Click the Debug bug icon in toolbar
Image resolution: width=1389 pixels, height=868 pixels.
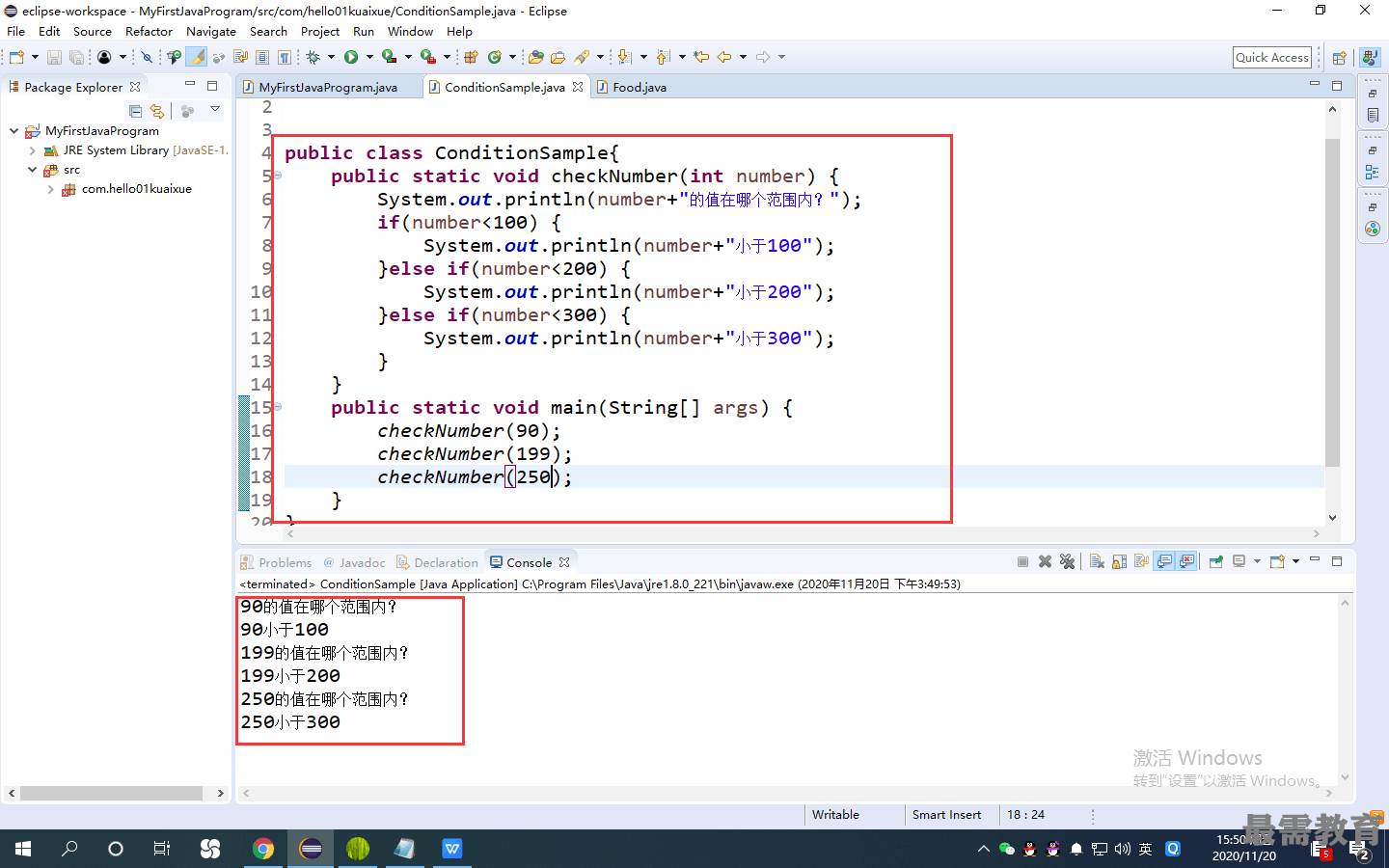[x=313, y=57]
